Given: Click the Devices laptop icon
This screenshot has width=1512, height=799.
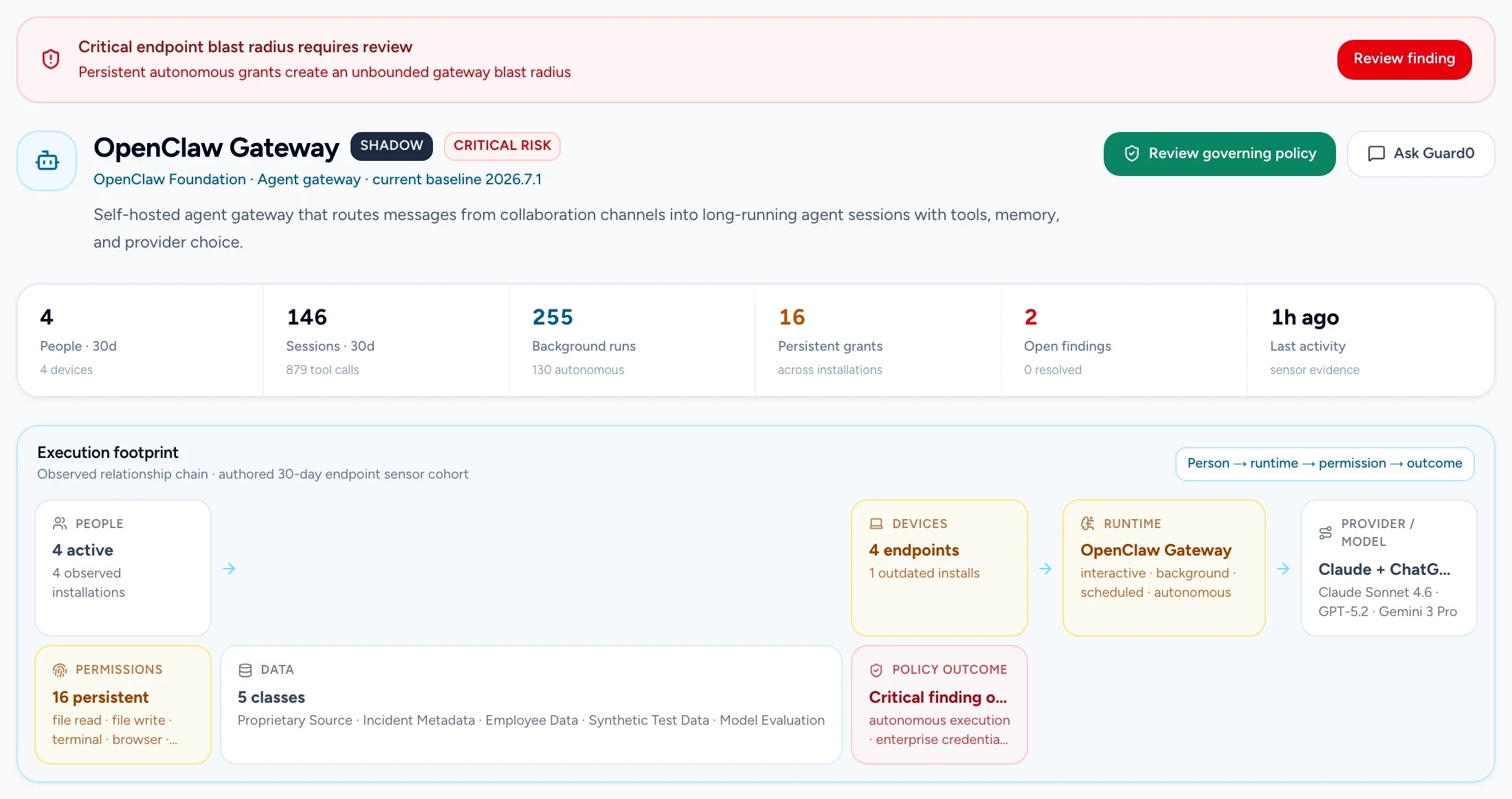Looking at the screenshot, I should tap(876, 523).
